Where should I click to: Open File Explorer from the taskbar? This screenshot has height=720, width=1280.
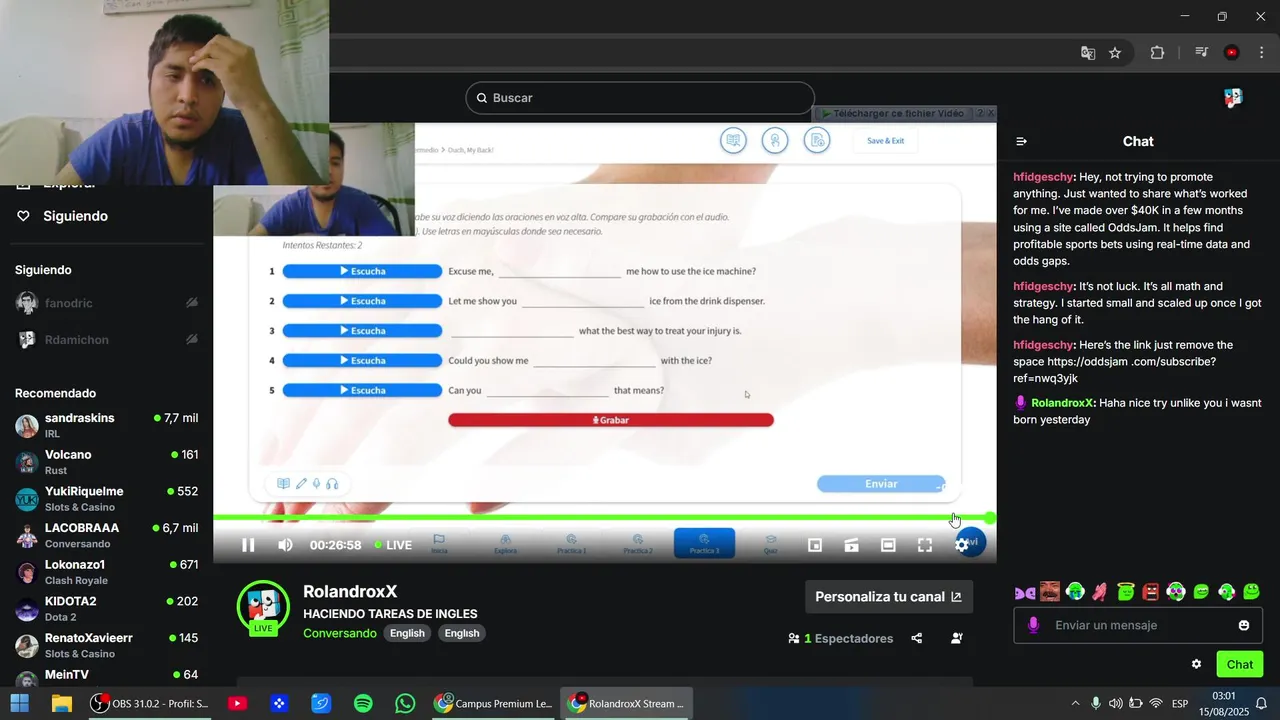(62, 703)
